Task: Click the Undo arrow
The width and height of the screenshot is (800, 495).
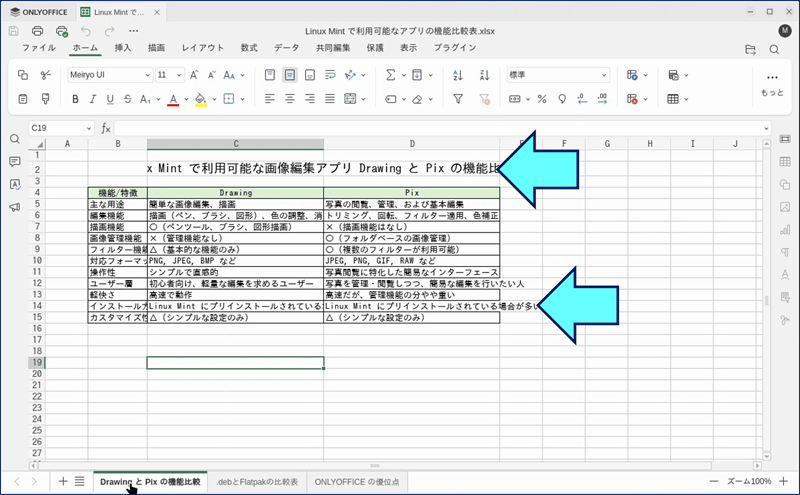Action: [86, 31]
